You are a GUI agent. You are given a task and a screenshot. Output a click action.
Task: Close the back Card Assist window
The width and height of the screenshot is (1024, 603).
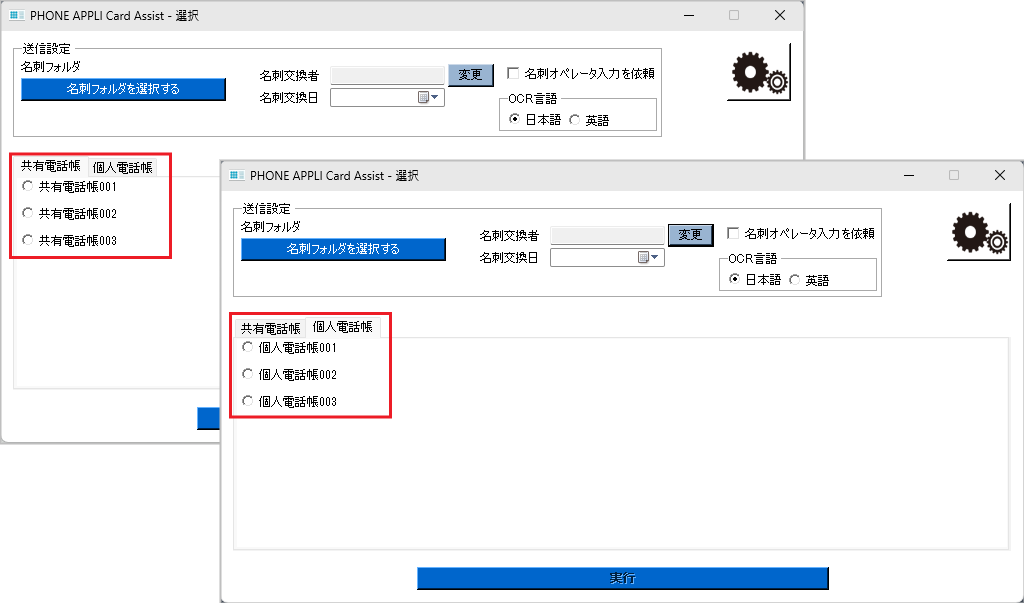(780, 15)
